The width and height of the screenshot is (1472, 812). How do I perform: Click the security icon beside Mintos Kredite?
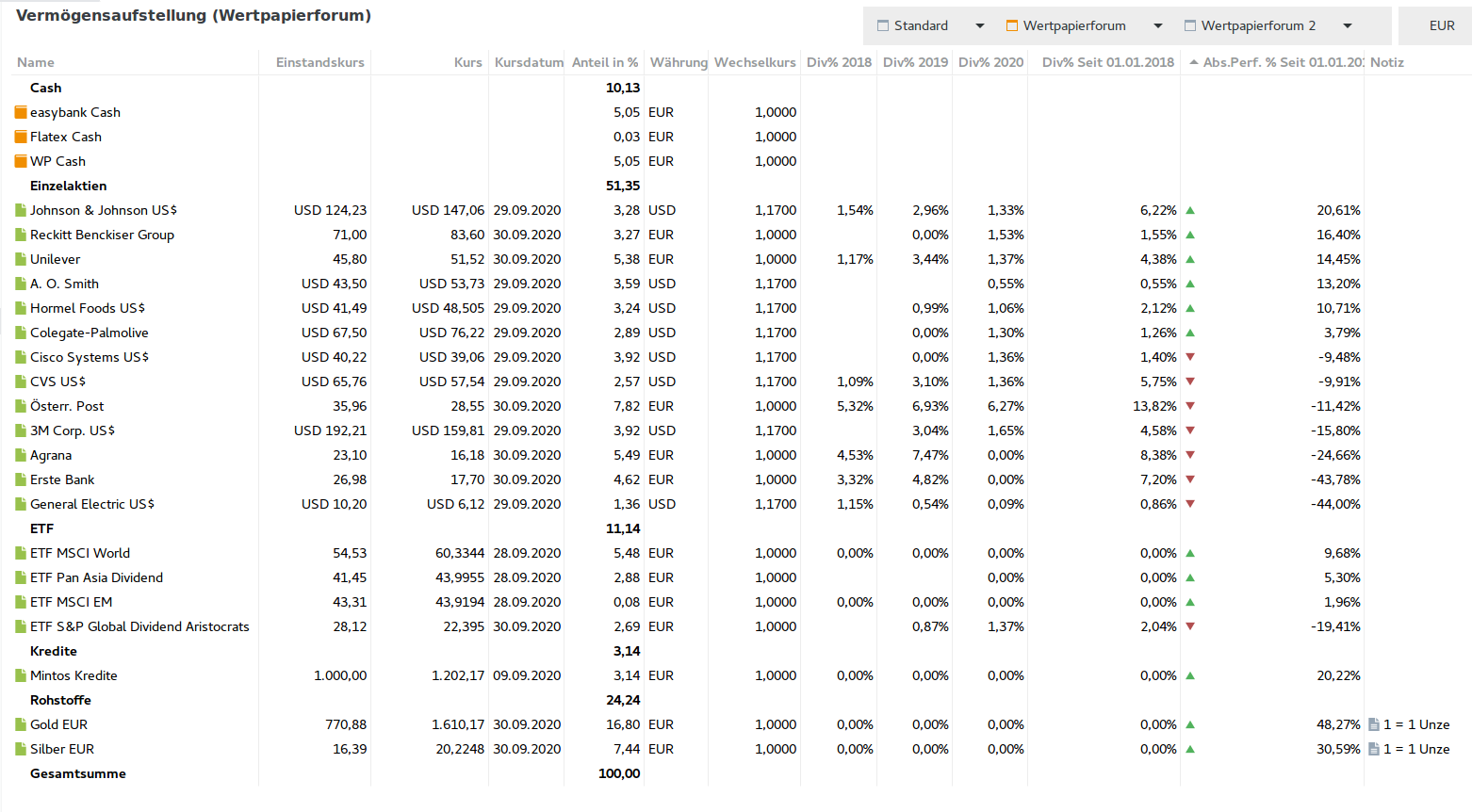(x=21, y=675)
